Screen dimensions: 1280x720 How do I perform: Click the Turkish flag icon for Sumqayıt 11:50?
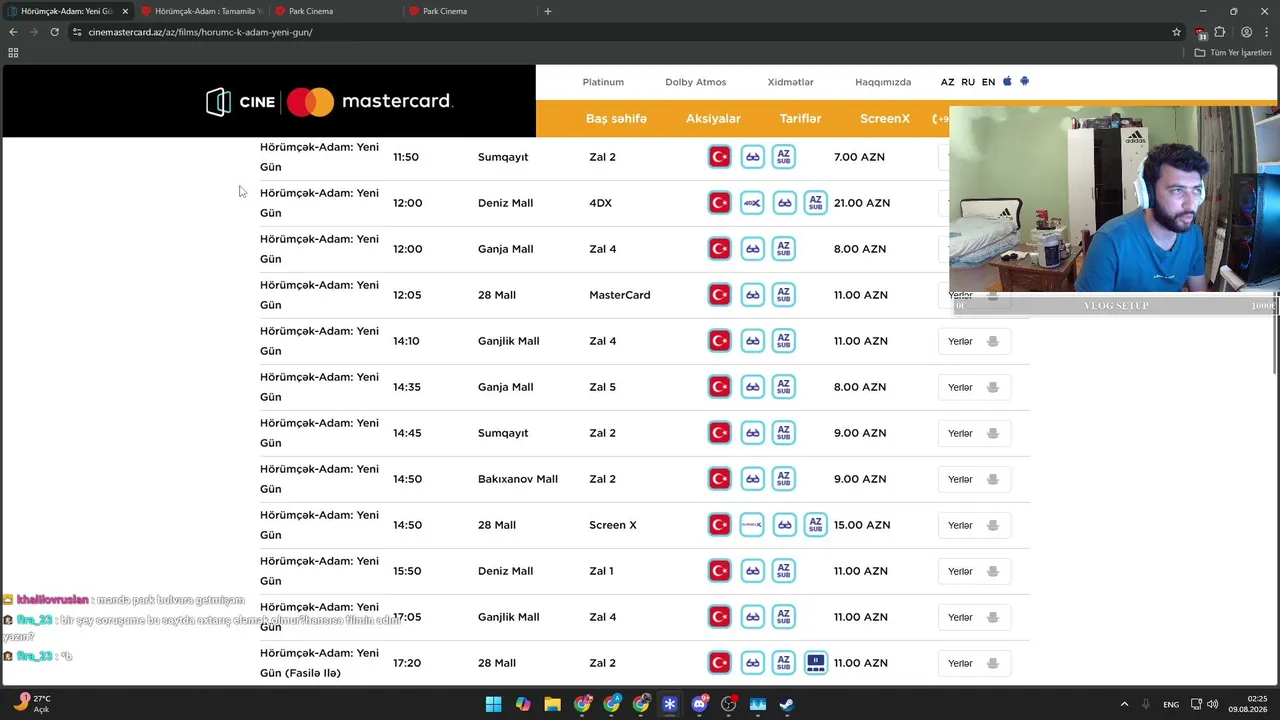tap(720, 157)
